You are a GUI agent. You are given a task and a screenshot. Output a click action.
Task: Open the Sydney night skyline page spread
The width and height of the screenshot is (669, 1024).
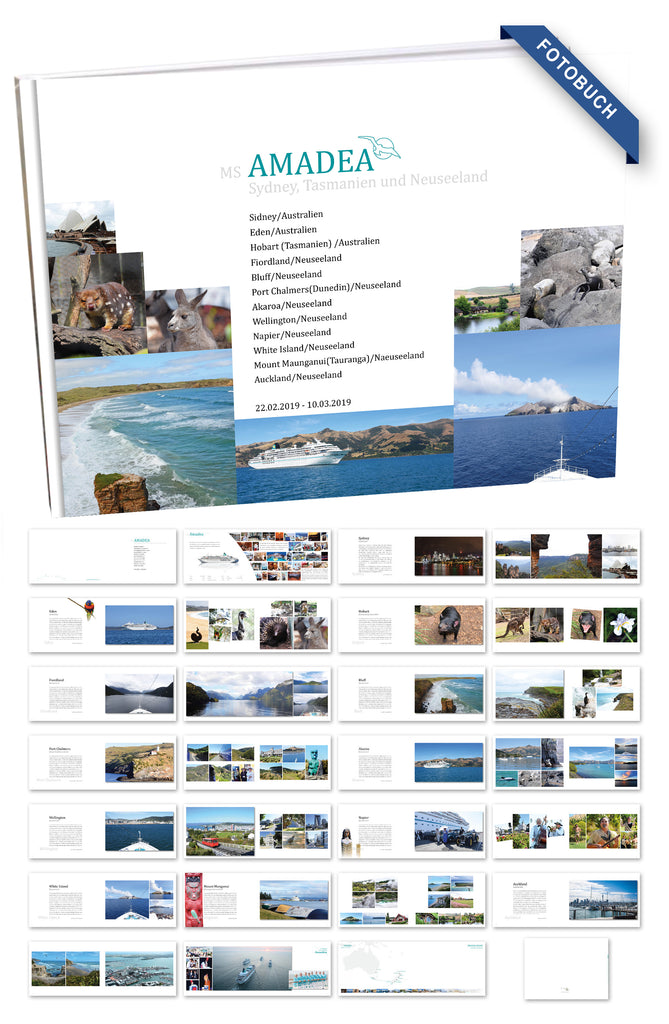411,556
